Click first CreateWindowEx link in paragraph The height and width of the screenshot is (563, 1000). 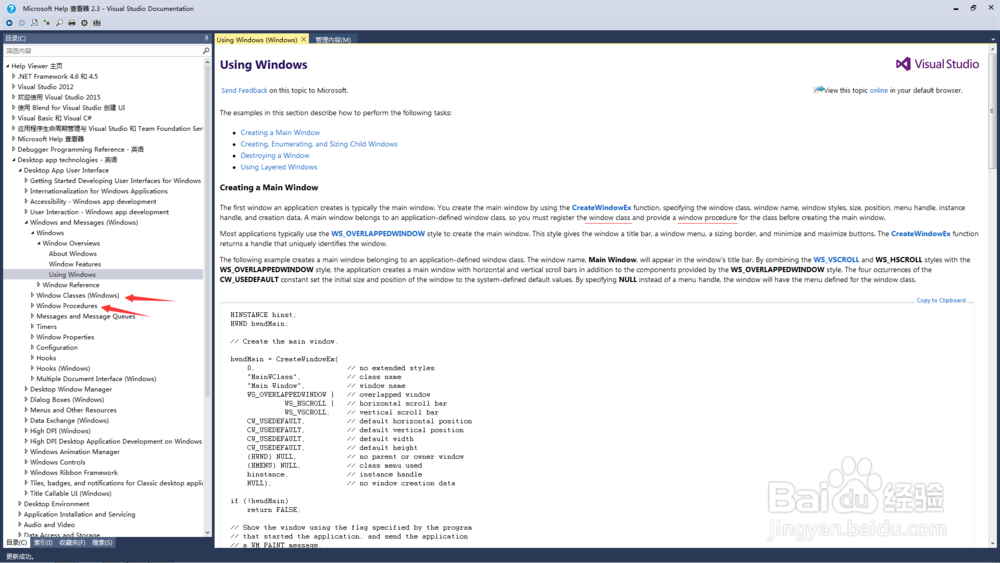pyautogui.click(x=601, y=208)
